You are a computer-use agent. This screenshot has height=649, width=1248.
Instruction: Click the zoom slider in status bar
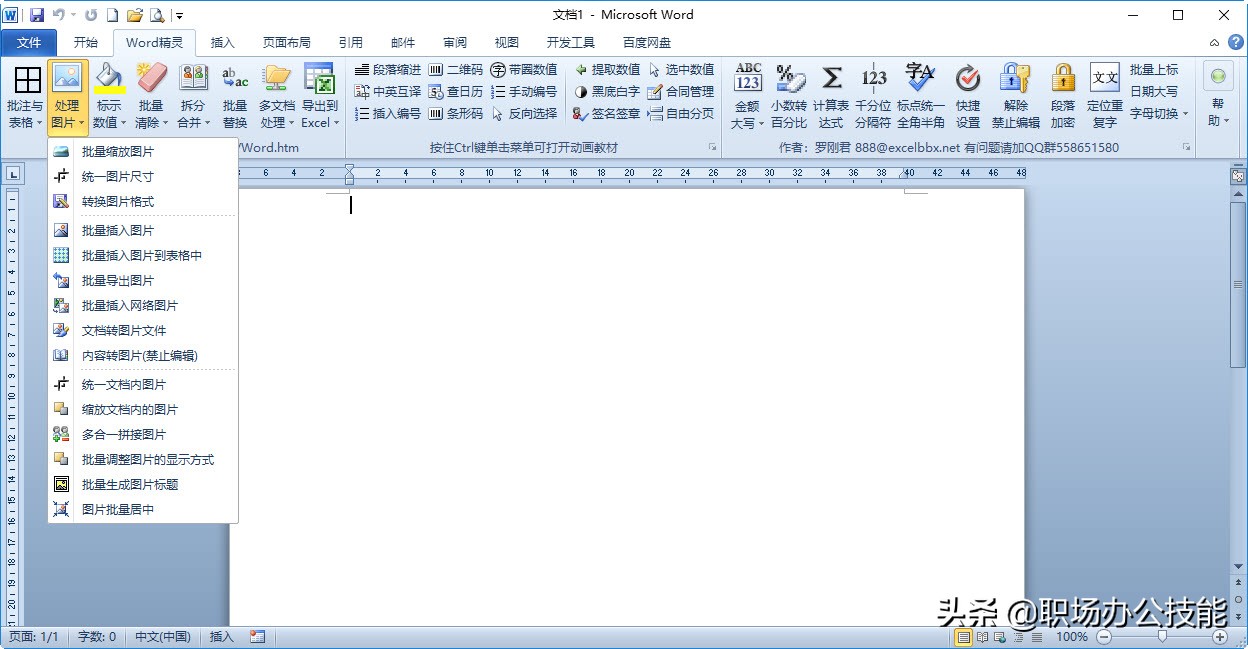(1161, 636)
